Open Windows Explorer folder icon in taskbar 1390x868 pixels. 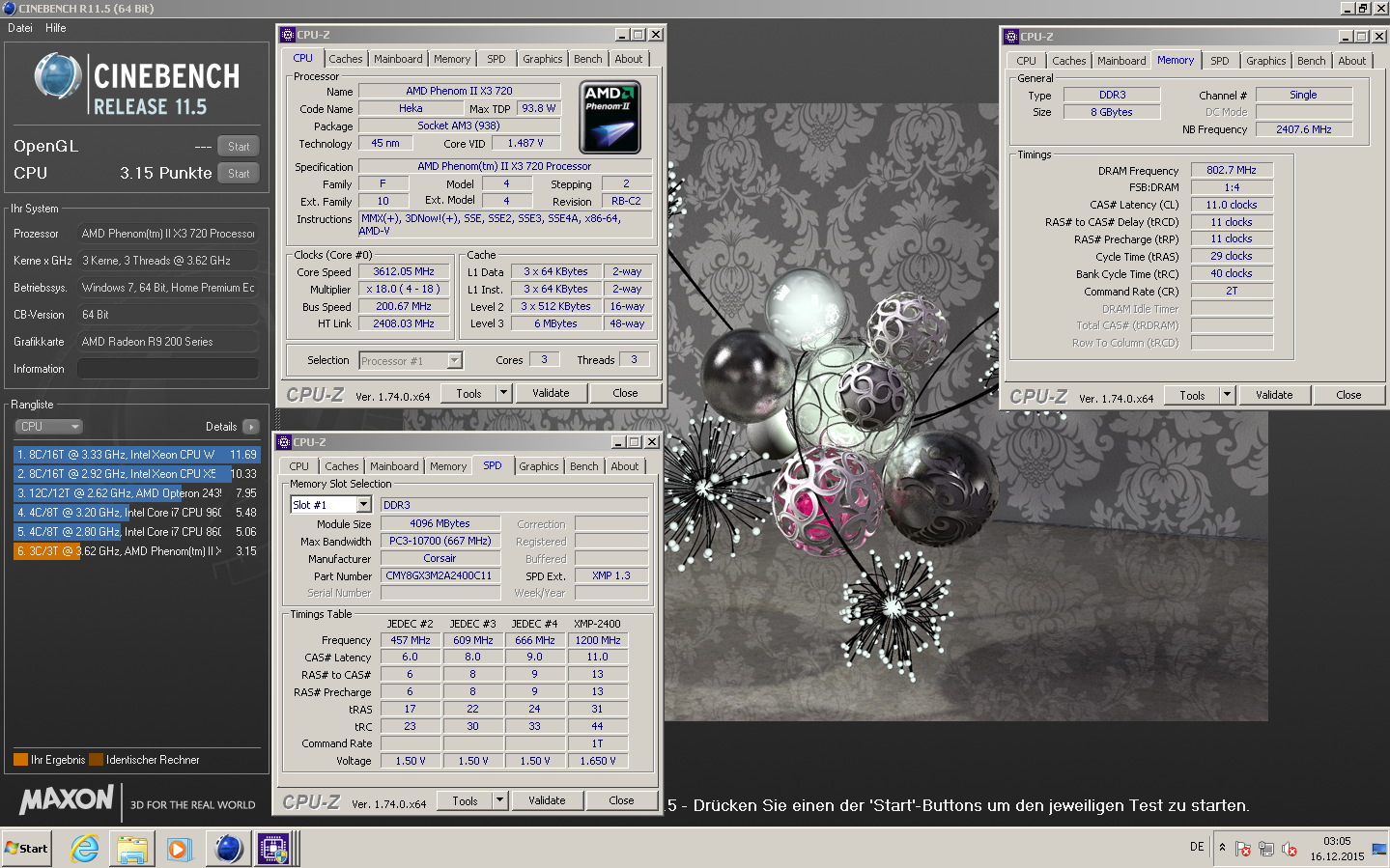pos(132,849)
